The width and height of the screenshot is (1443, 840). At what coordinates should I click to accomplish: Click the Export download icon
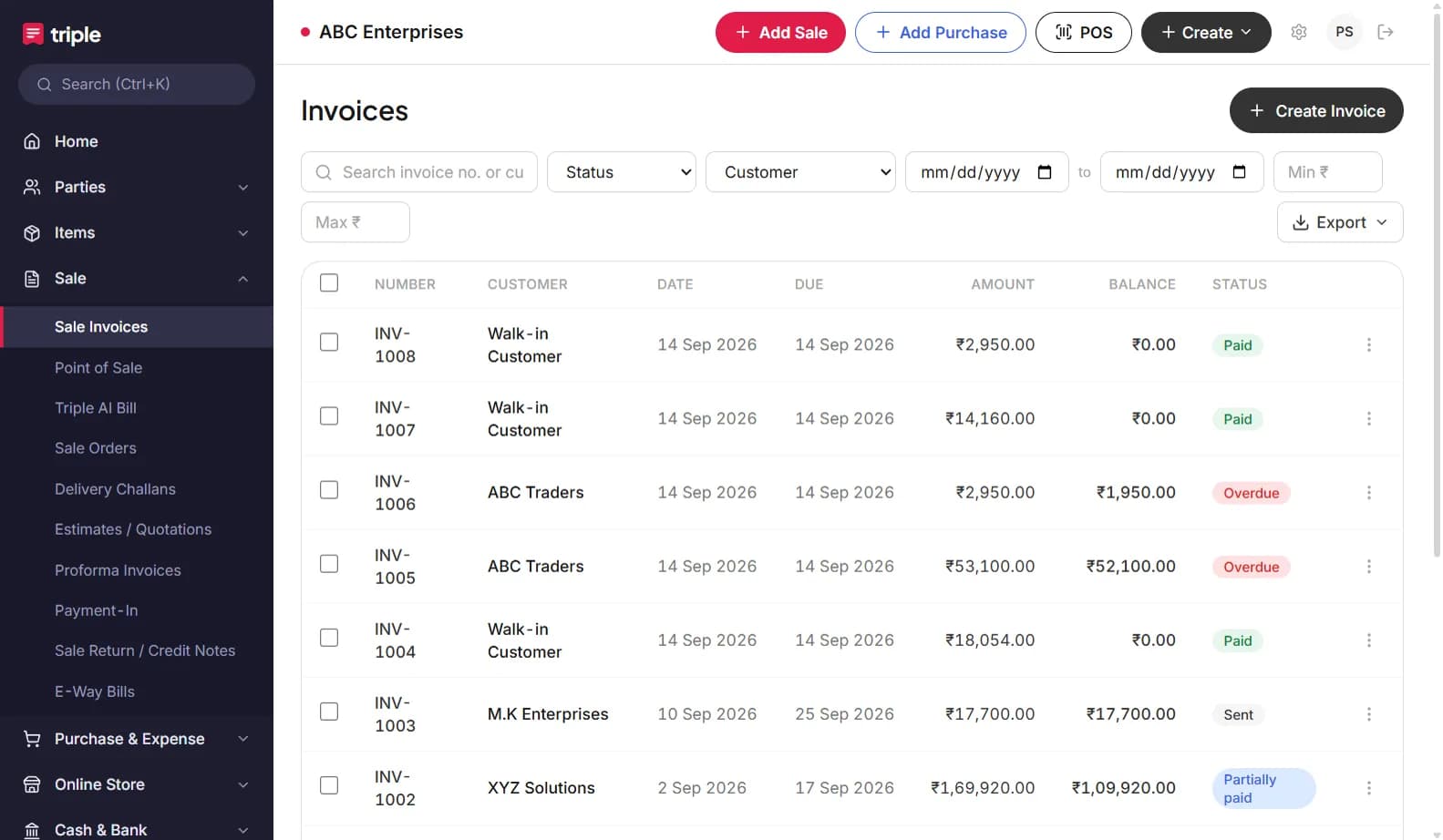1301,222
